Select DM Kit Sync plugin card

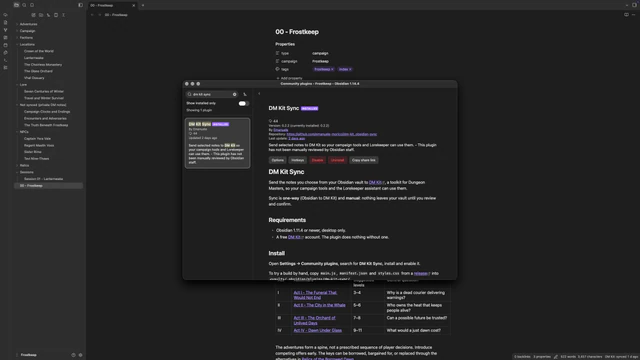pyautogui.click(x=218, y=143)
